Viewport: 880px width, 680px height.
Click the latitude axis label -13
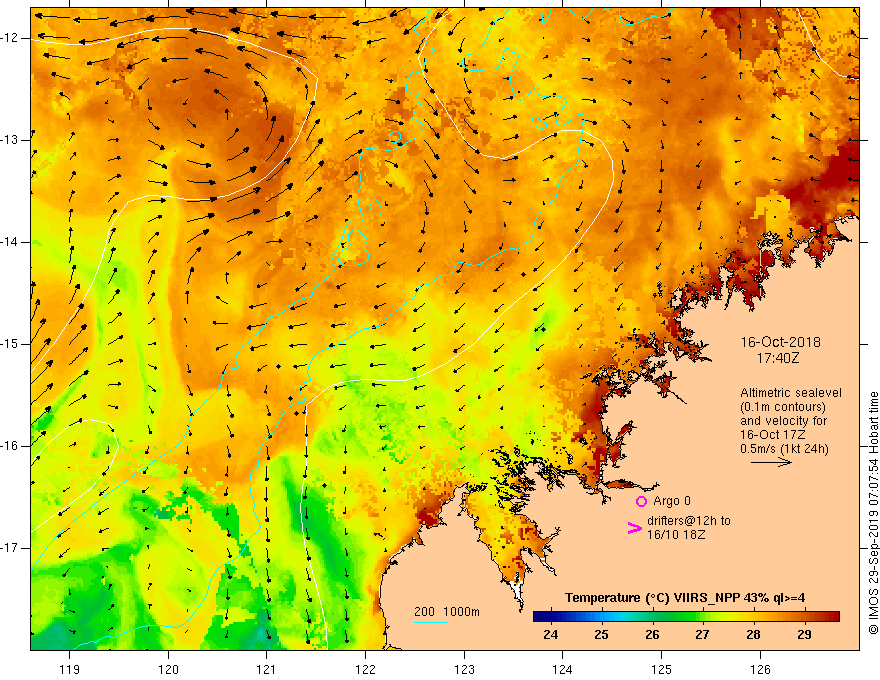tap(10, 140)
